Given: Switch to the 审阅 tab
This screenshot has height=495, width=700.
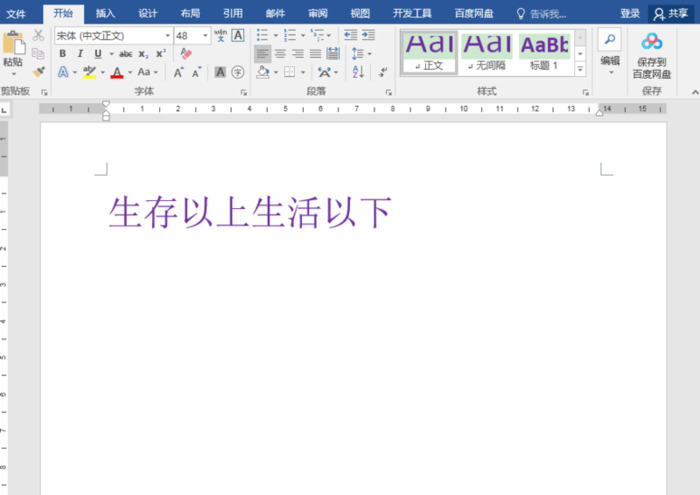Looking at the screenshot, I should coord(318,13).
